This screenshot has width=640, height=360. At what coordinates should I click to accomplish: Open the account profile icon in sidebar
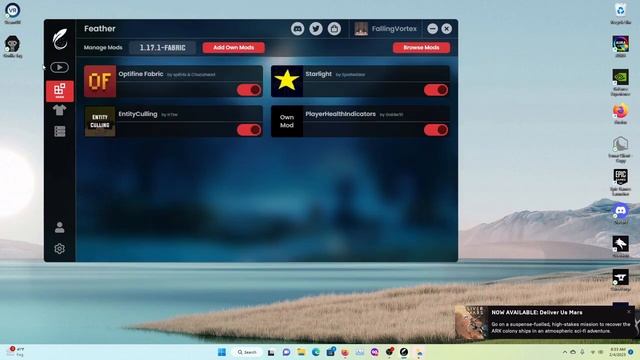[x=60, y=227]
